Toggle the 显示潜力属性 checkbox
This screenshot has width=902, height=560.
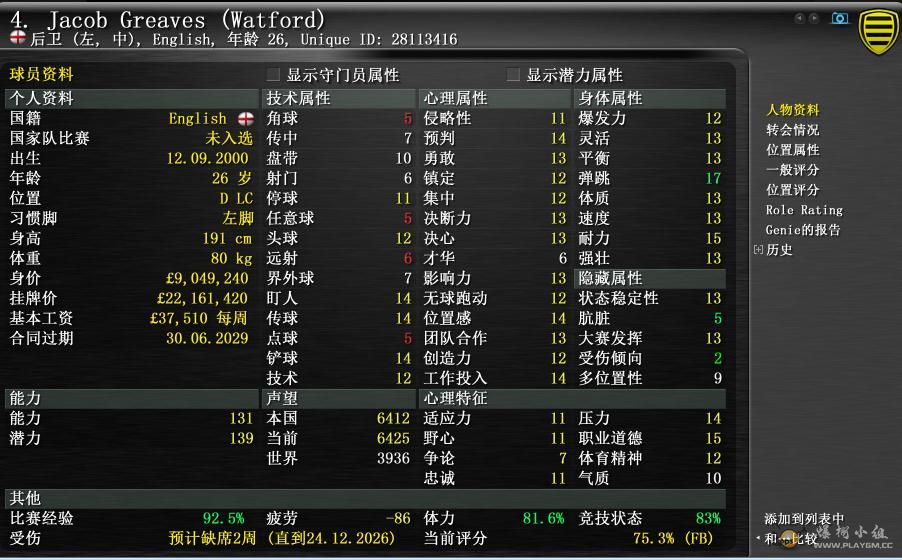[x=513, y=75]
